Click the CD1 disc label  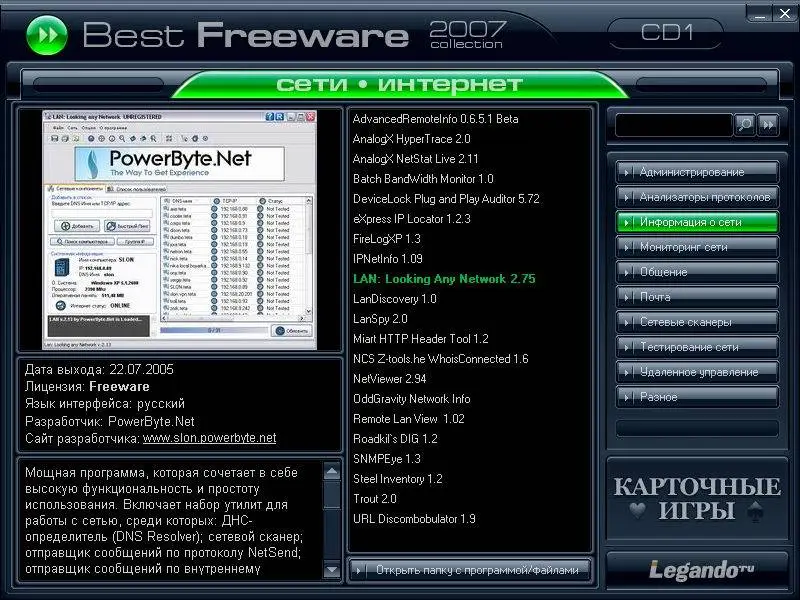click(667, 33)
